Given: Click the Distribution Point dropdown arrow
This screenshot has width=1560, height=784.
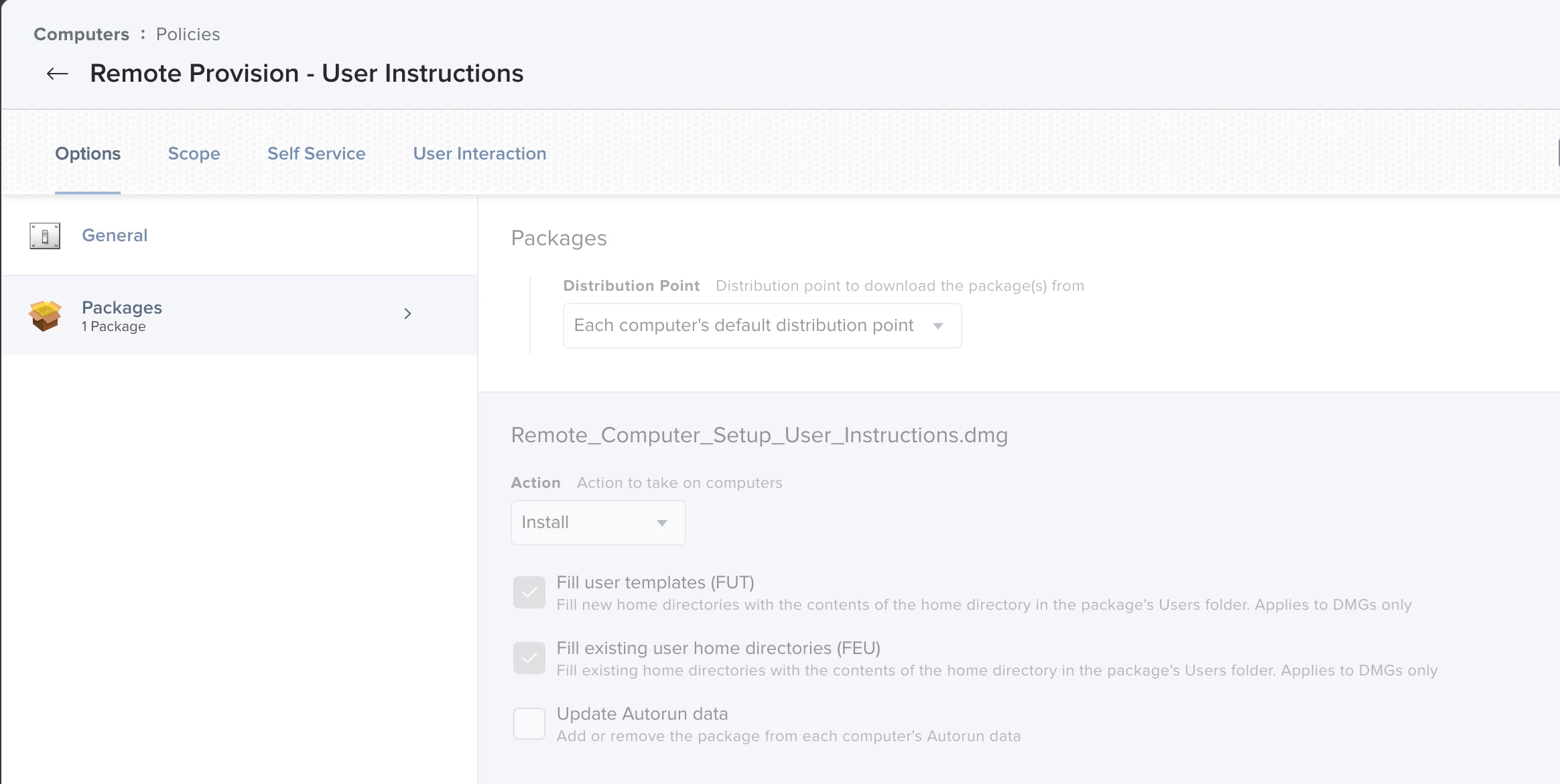Looking at the screenshot, I should click(x=938, y=326).
